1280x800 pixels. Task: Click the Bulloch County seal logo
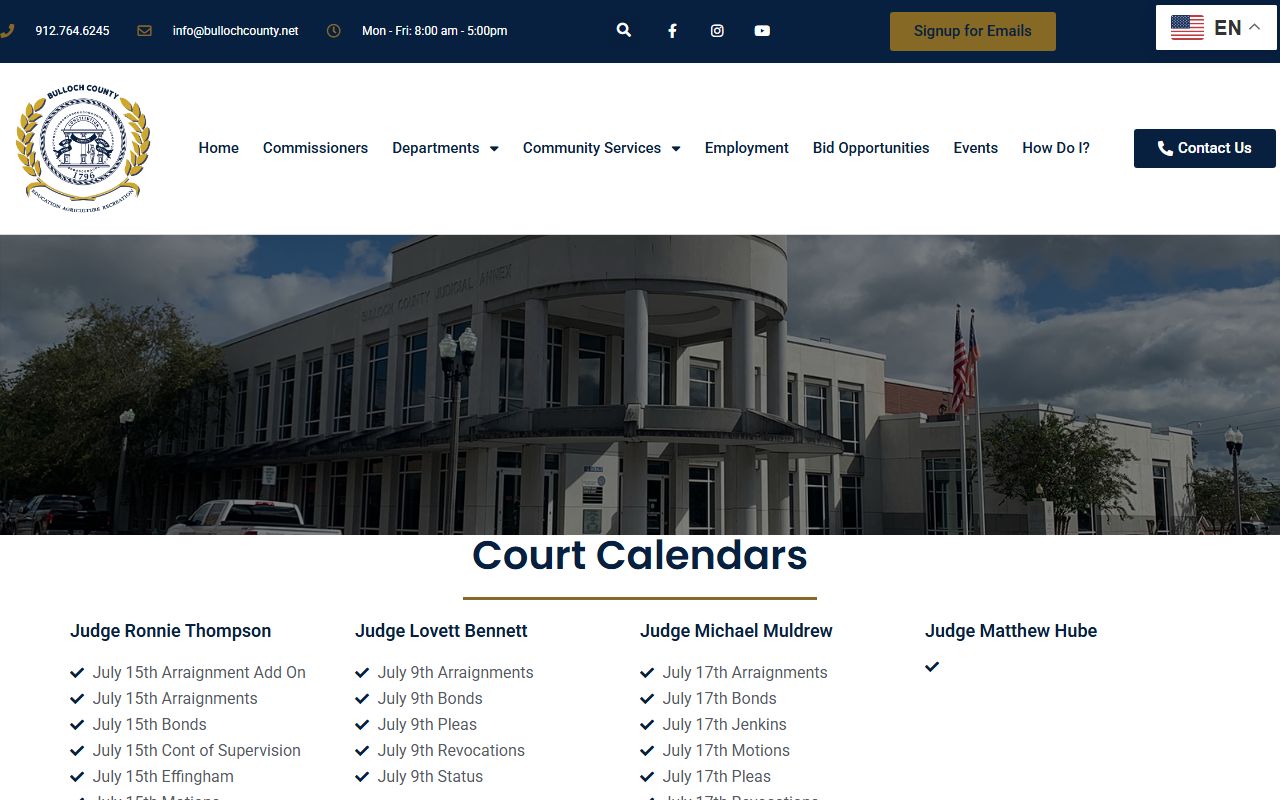point(83,147)
